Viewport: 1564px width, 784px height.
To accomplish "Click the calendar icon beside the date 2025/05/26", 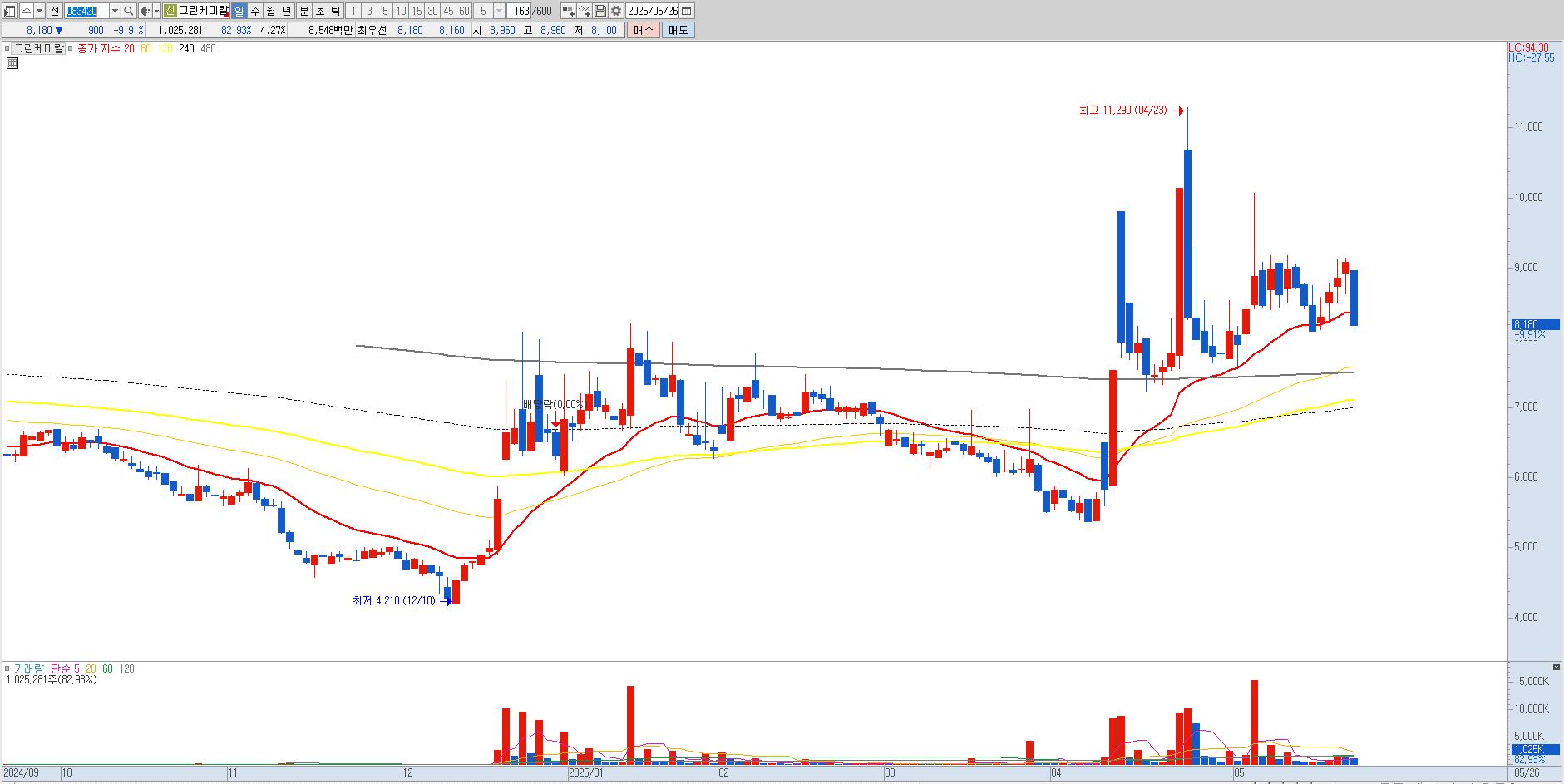I will click(x=687, y=11).
